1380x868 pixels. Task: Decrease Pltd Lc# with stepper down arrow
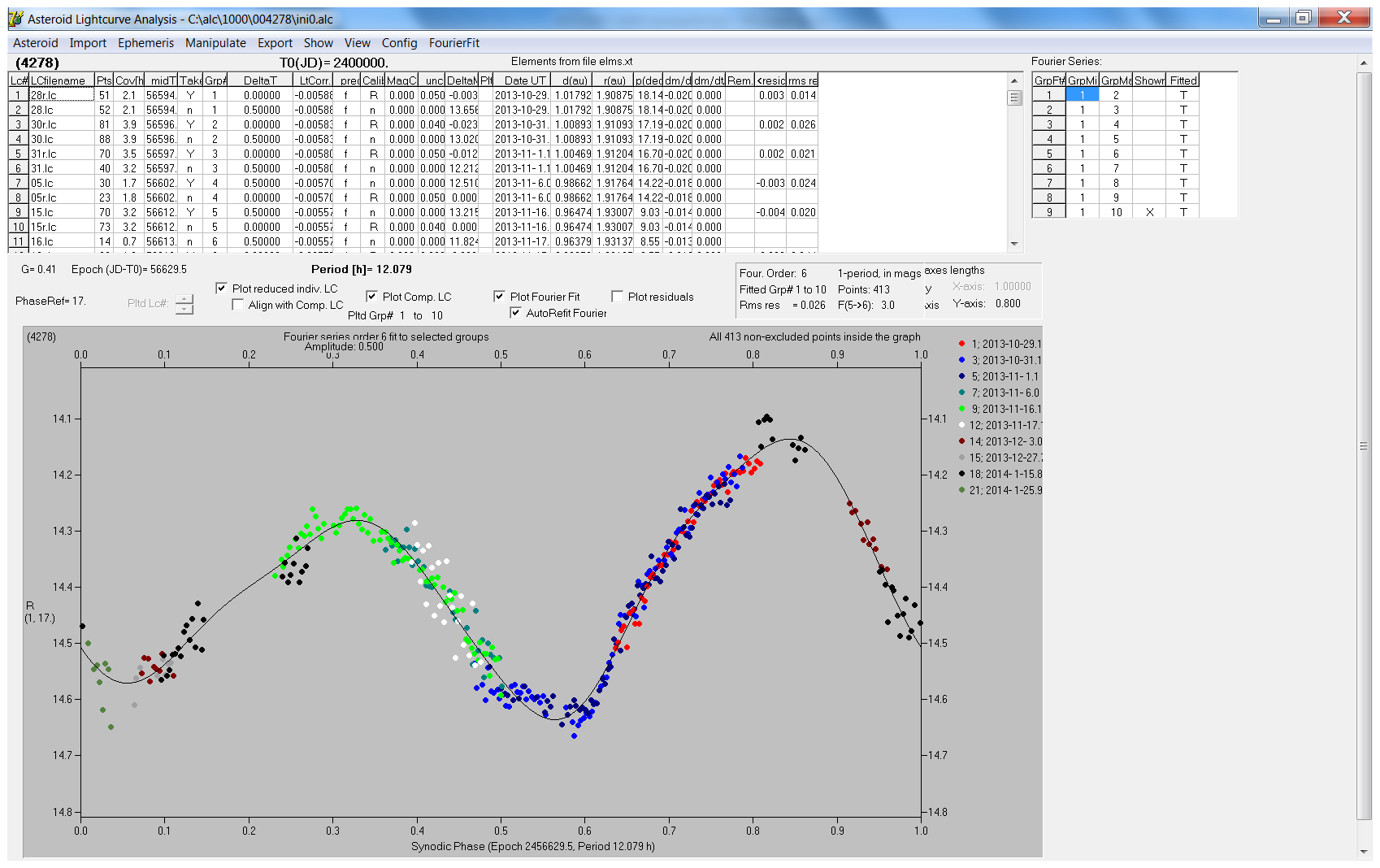pos(184,309)
